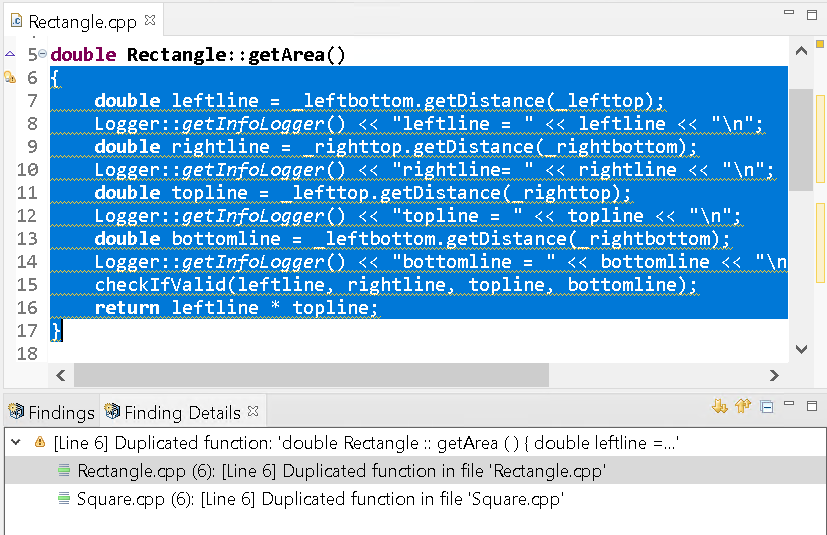Click the override indicator triangle at line 5

pyautogui.click(x=10, y=54)
